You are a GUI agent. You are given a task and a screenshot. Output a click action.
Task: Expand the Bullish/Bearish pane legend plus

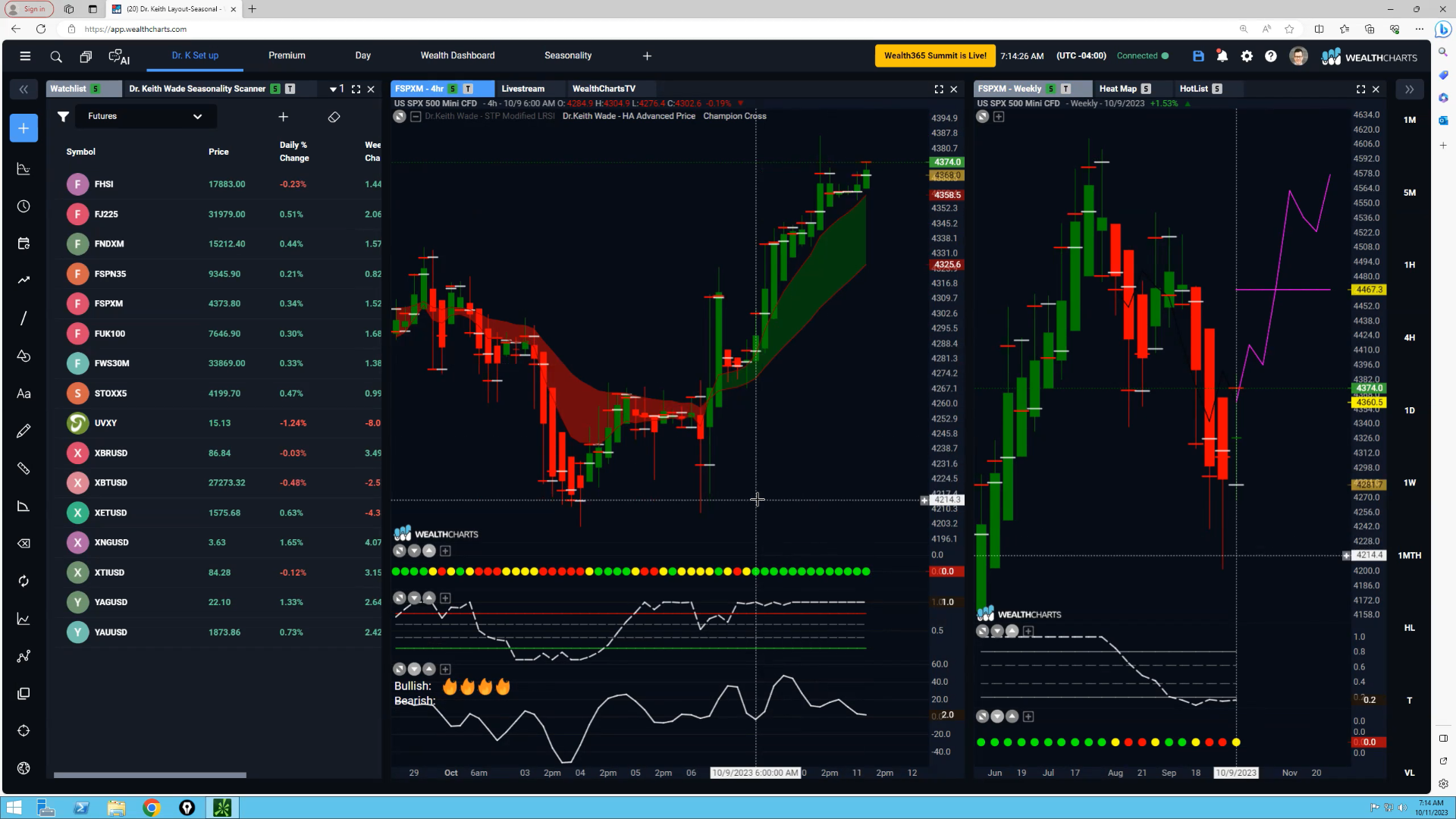[446, 670]
